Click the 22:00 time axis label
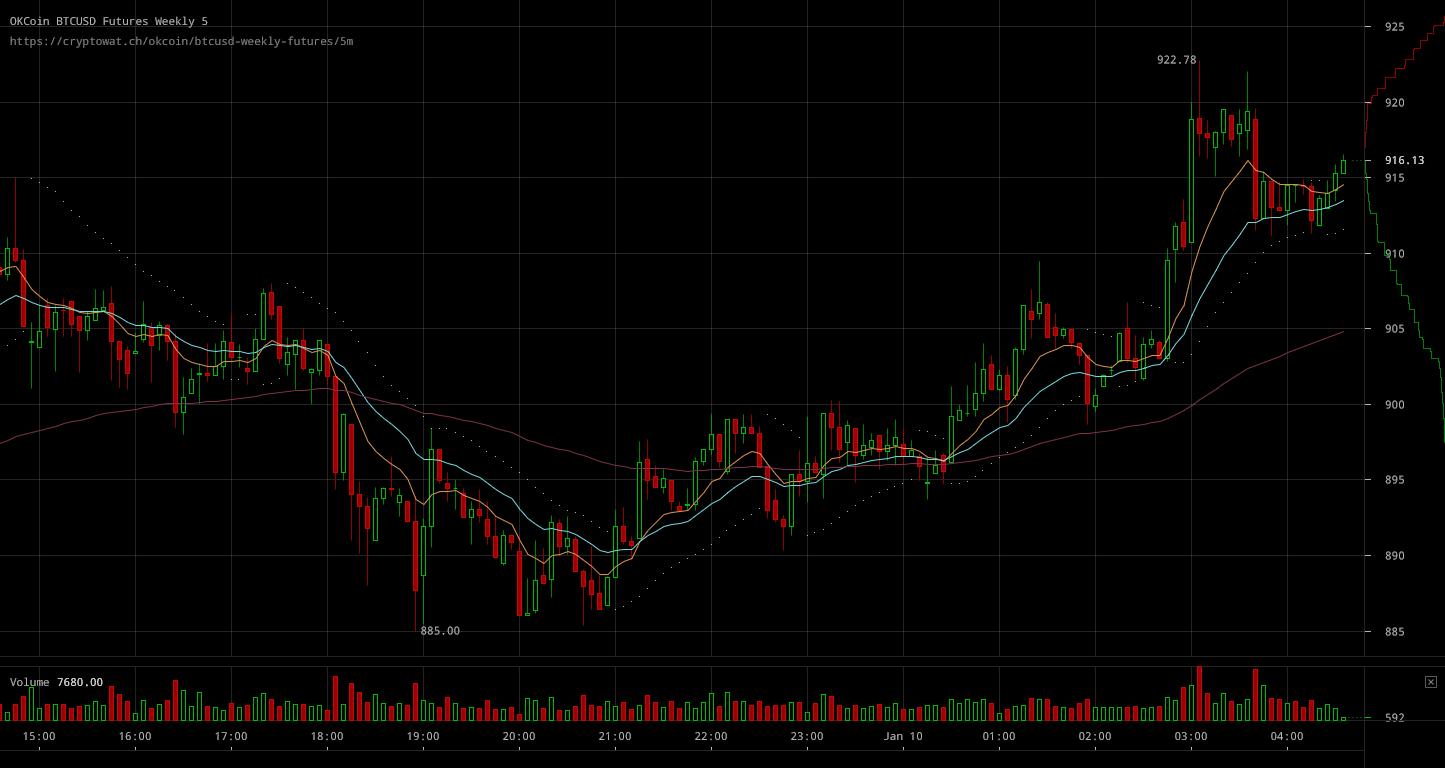This screenshot has height=768, width=1445. [x=711, y=737]
